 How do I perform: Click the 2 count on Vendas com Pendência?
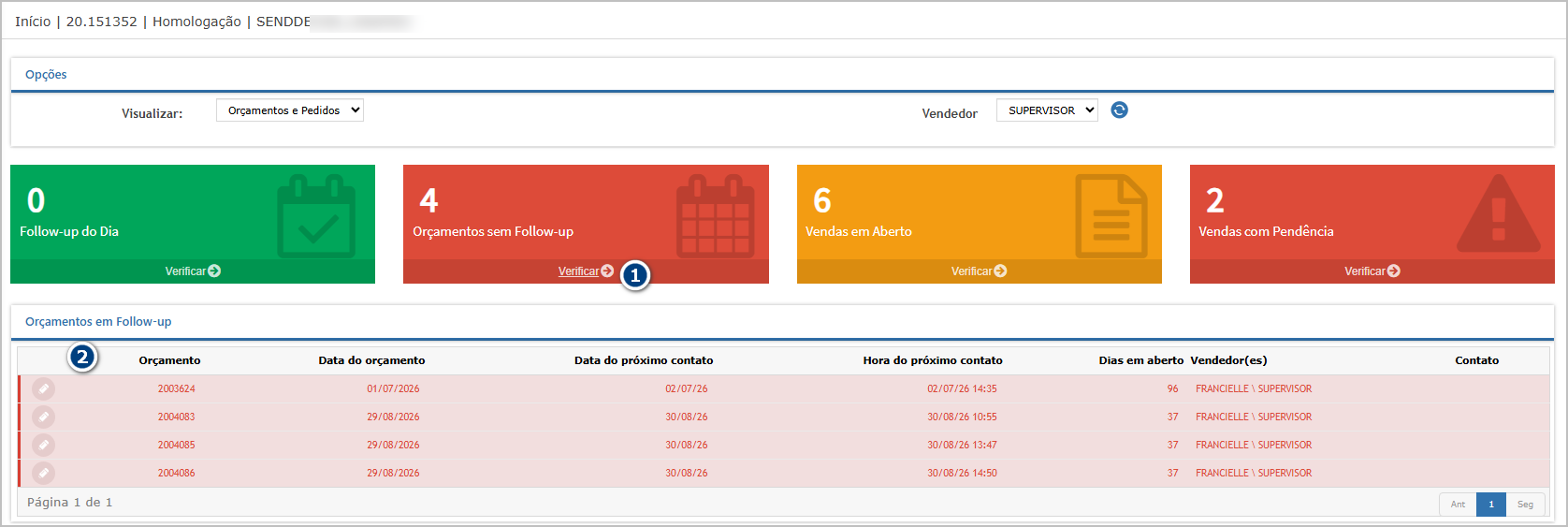1214,200
